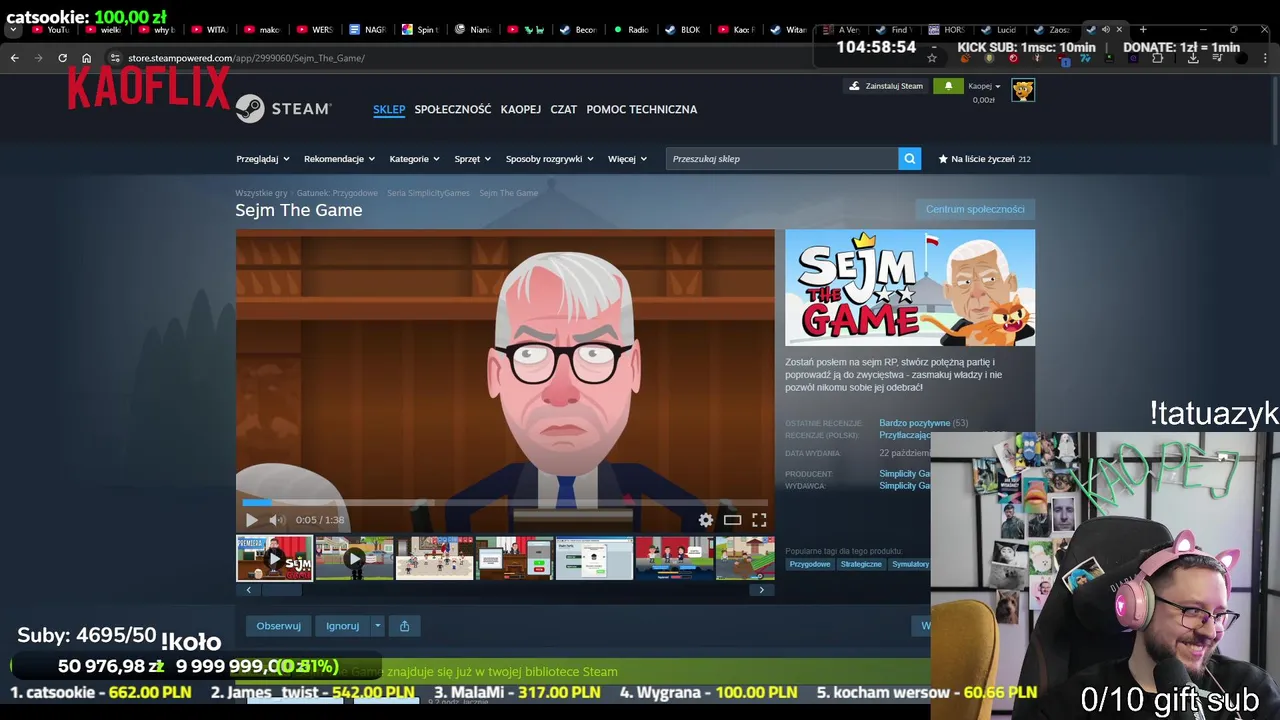Open the tab list chevron at top left

13,30
